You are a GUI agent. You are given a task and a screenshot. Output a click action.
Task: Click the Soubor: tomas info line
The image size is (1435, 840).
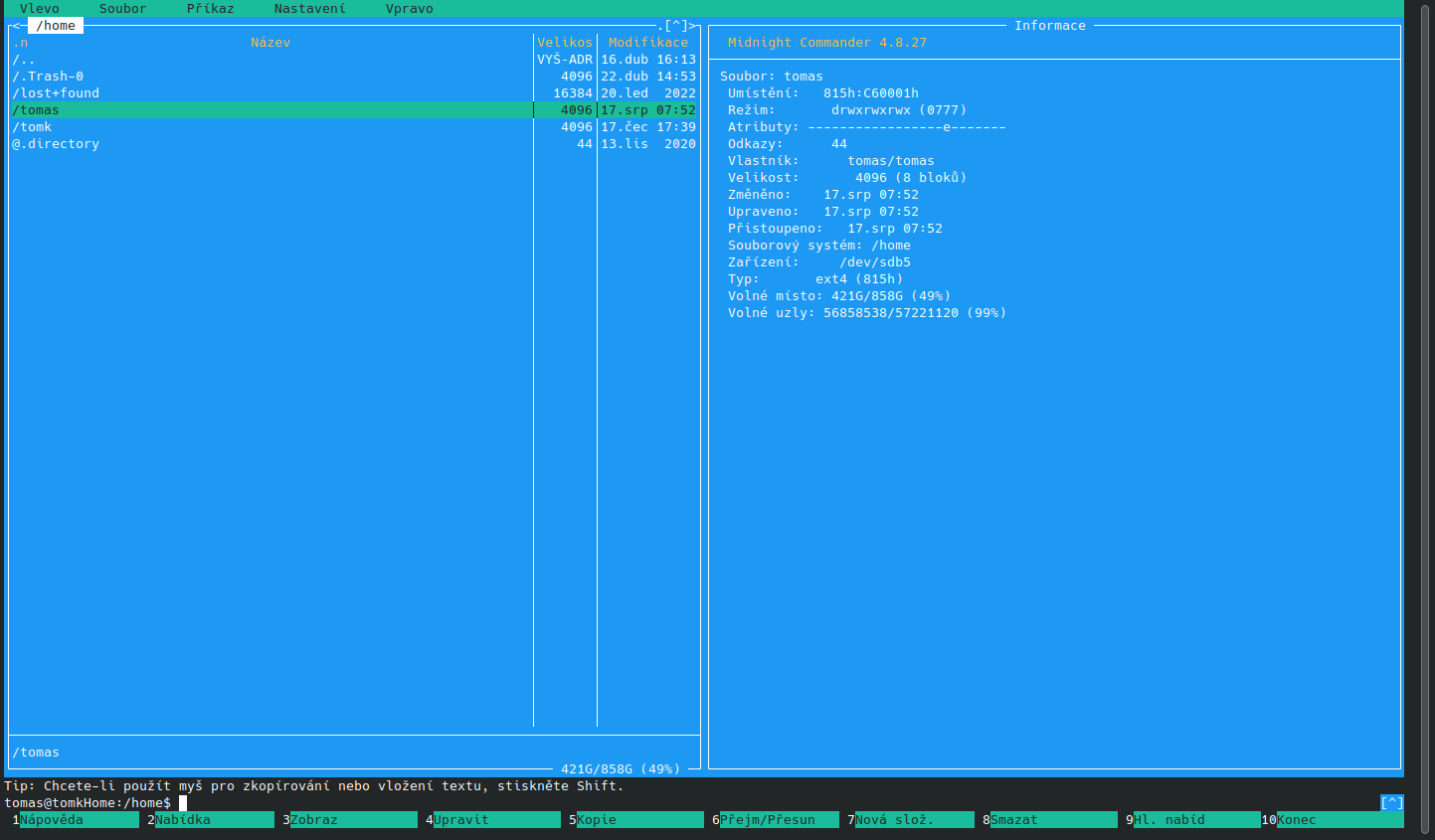(x=772, y=77)
